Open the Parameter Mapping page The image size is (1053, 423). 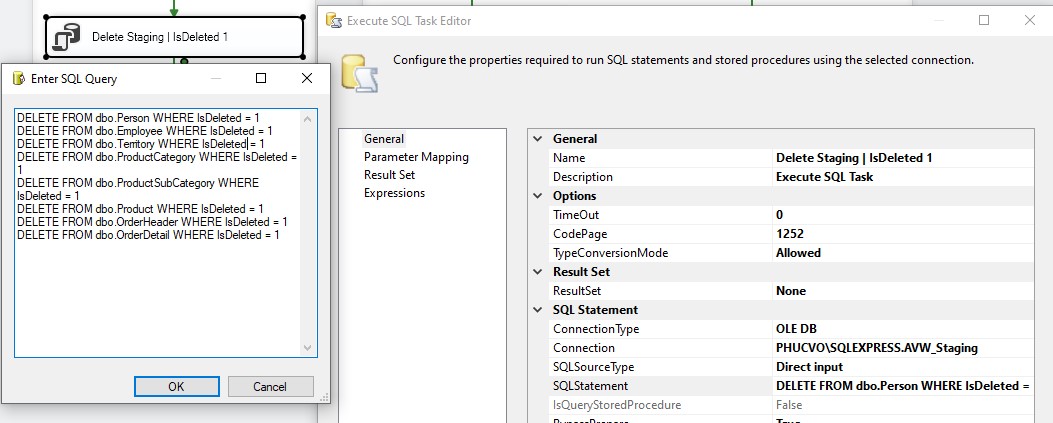tap(416, 157)
